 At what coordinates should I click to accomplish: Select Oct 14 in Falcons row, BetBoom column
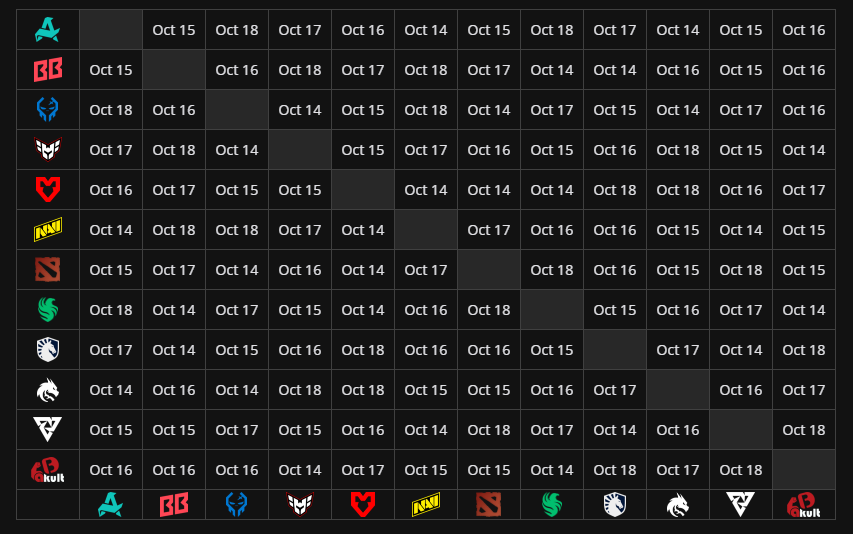[174, 309]
